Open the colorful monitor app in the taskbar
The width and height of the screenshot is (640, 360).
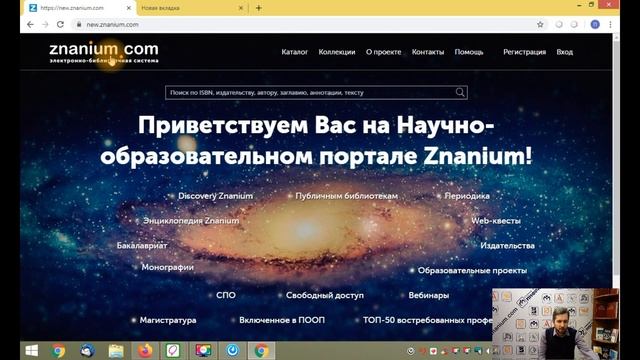[x=203, y=351]
